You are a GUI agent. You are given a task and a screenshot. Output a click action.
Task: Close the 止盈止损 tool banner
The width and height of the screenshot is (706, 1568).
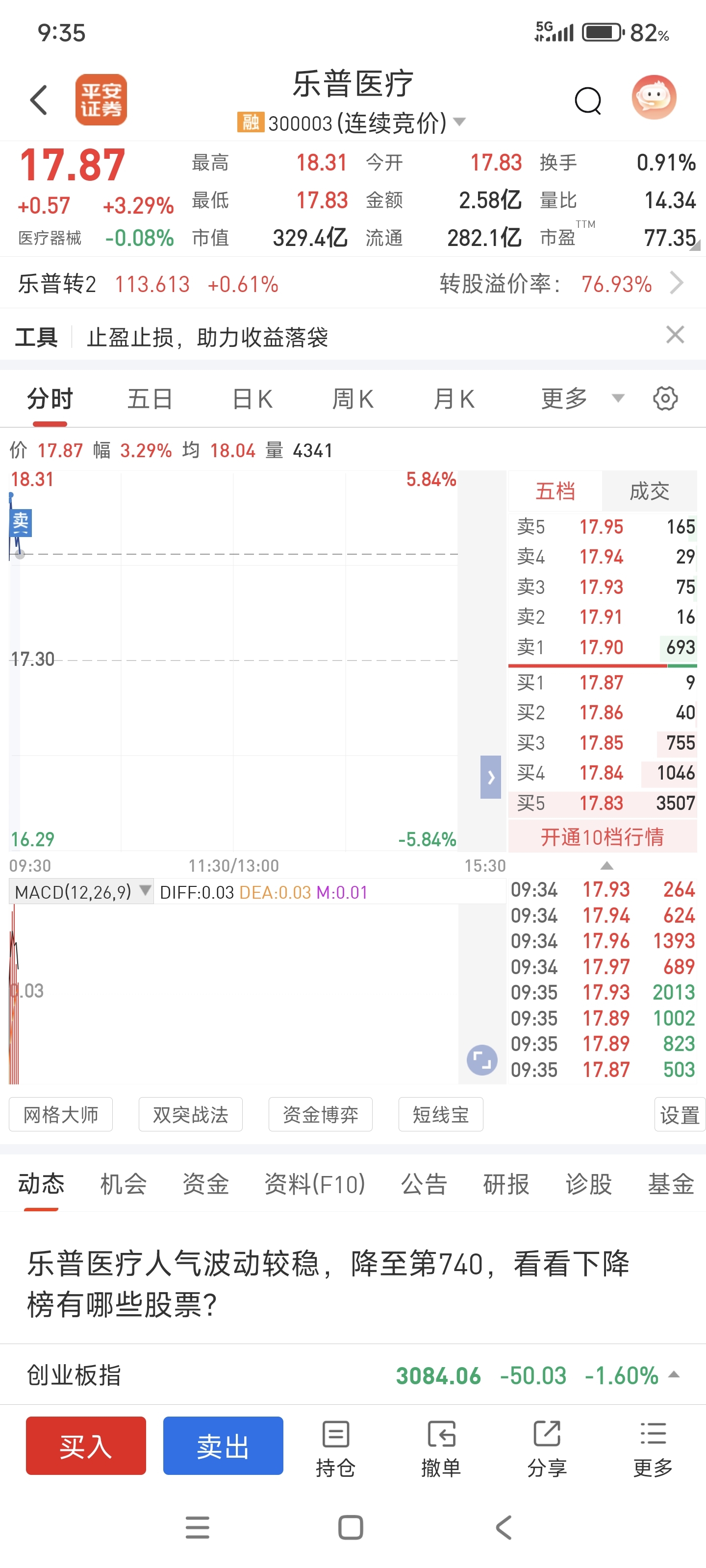click(675, 335)
